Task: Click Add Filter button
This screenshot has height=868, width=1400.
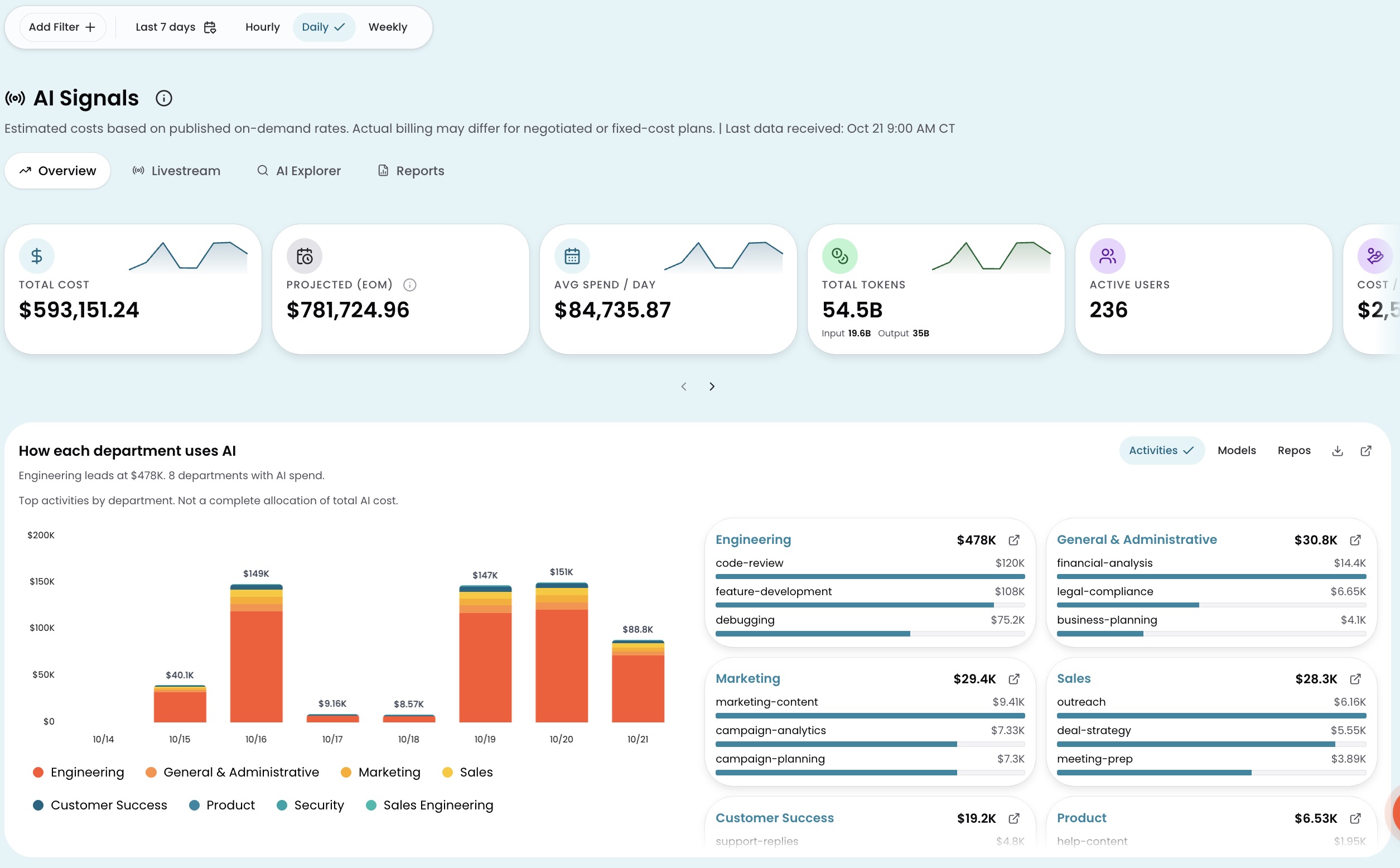Action: click(62, 27)
